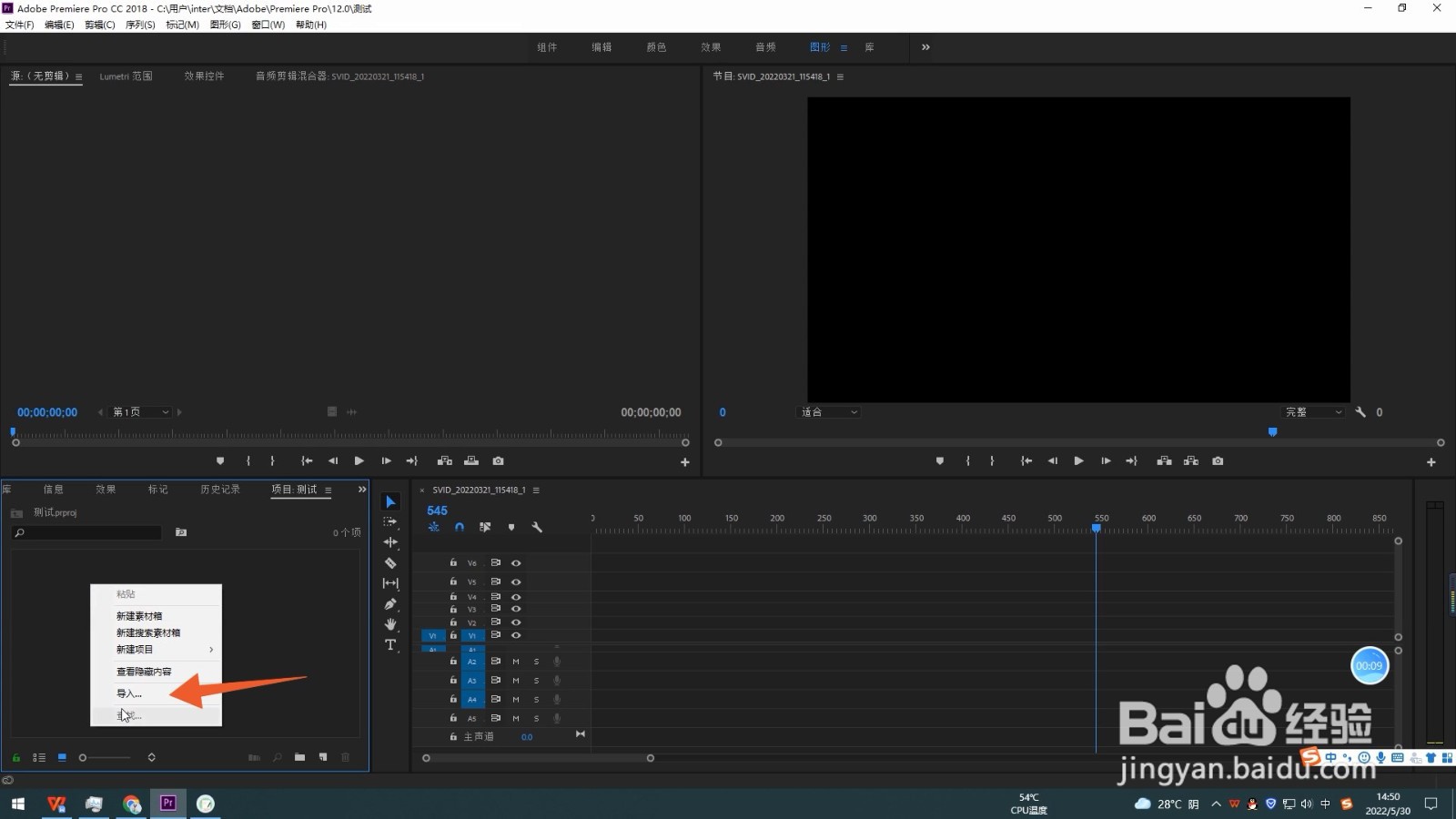1456x819 pixels.
Task: Mute audio track A2
Action: (516, 662)
